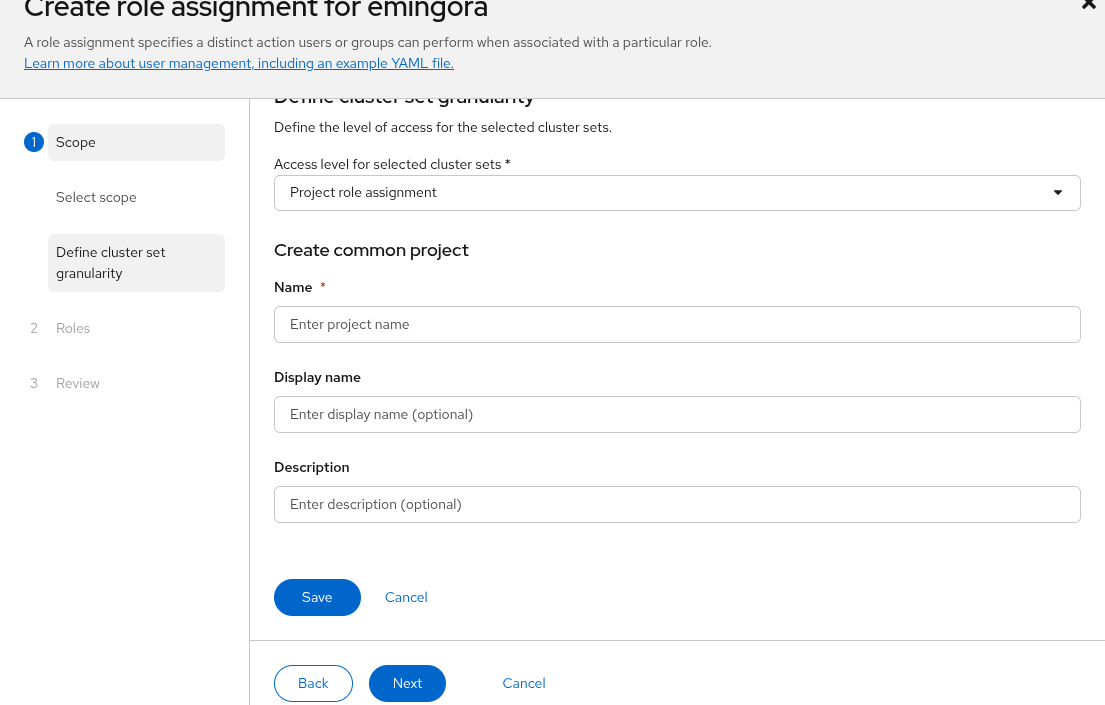
Task: Go to the Scope wizard step
Action: (x=135, y=142)
